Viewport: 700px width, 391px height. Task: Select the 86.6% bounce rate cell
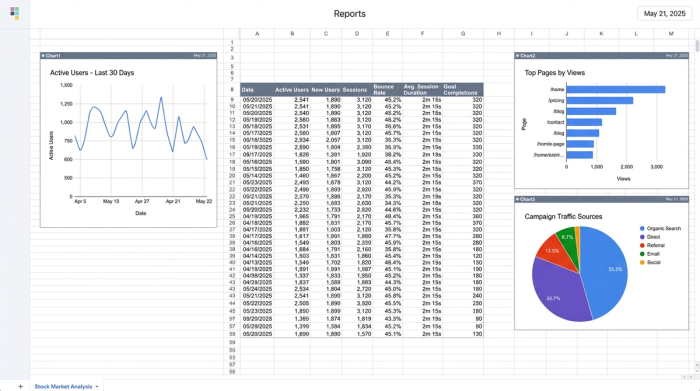(387, 126)
